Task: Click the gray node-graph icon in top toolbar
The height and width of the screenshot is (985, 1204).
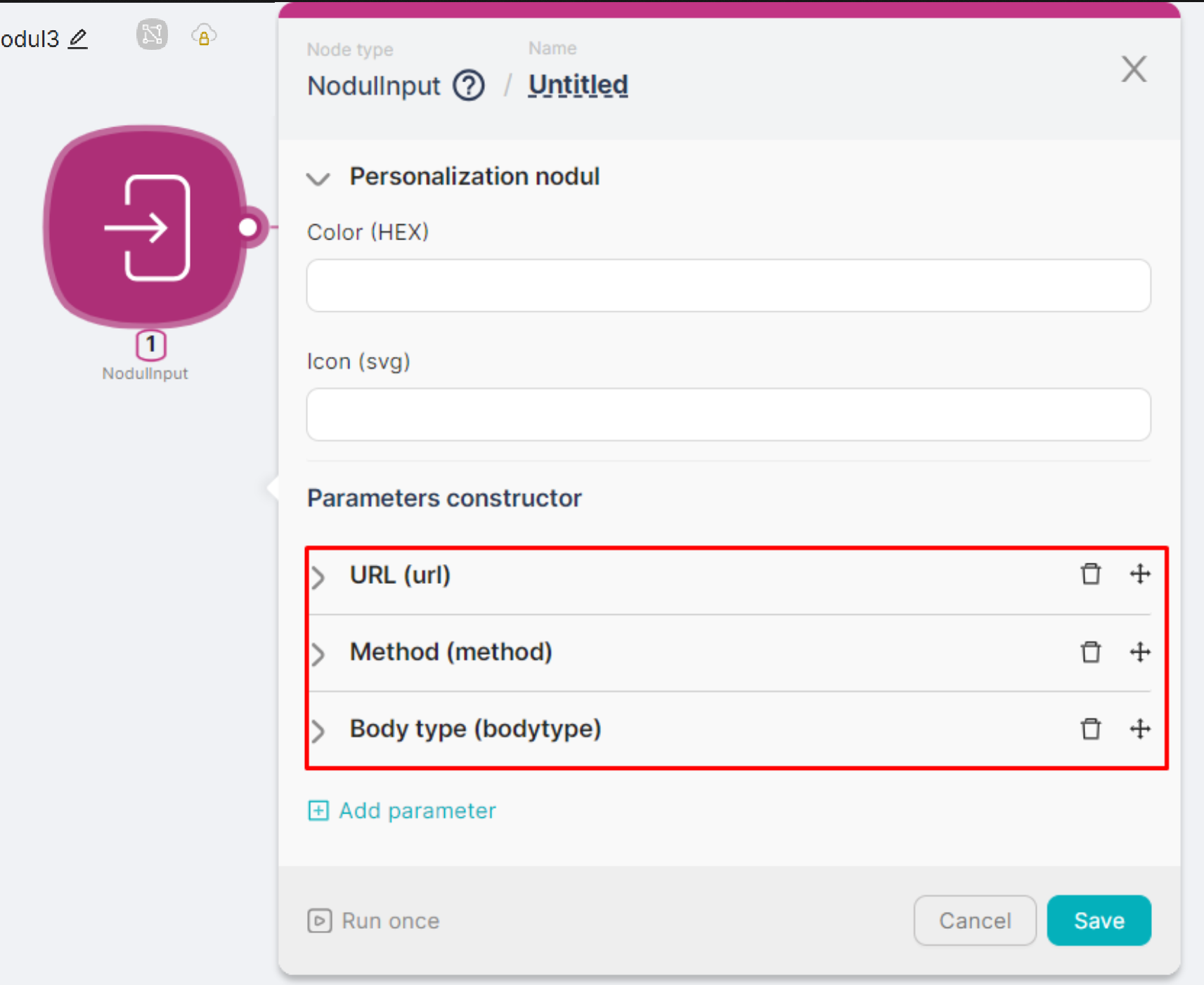Action: coord(152,34)
